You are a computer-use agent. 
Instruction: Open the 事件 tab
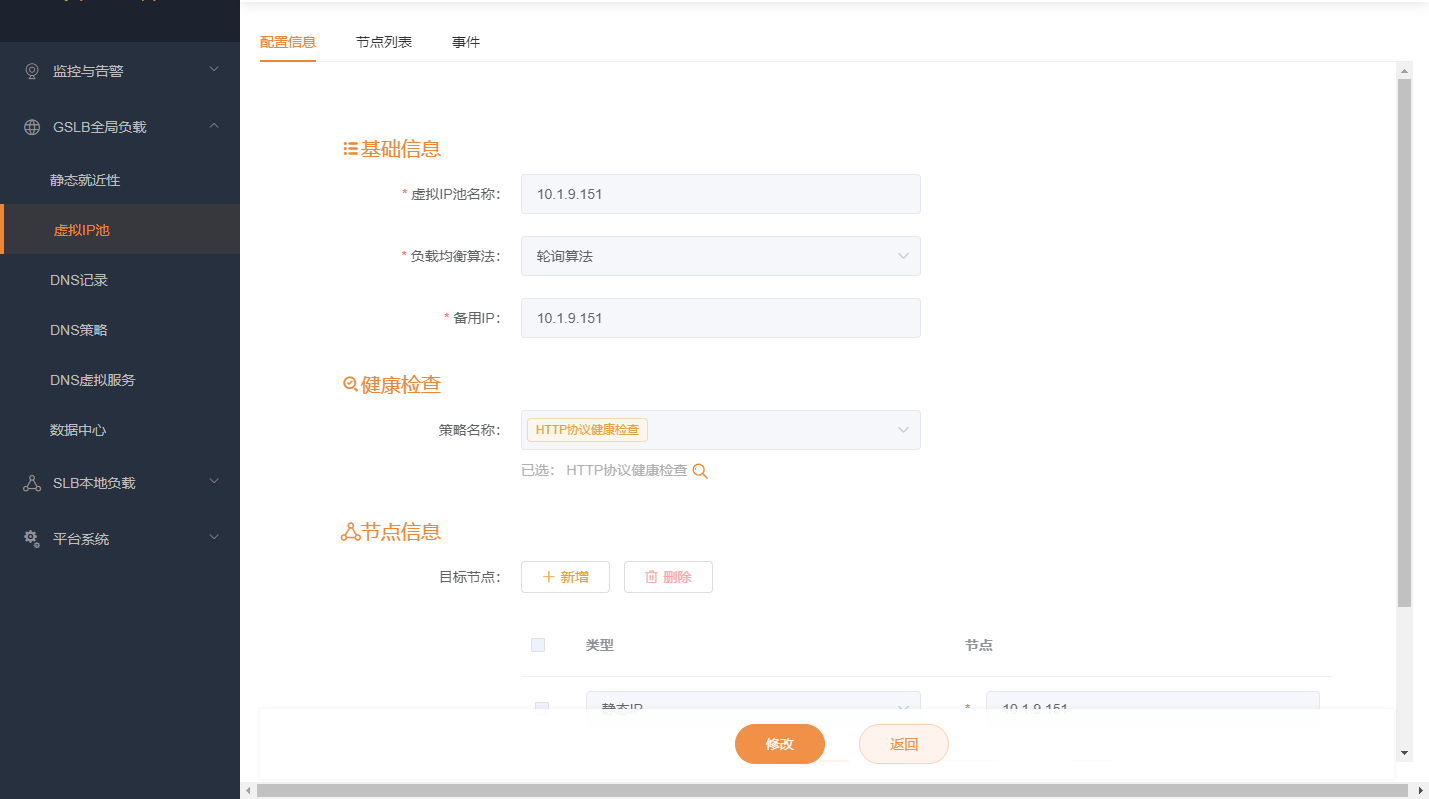[466, 42]
